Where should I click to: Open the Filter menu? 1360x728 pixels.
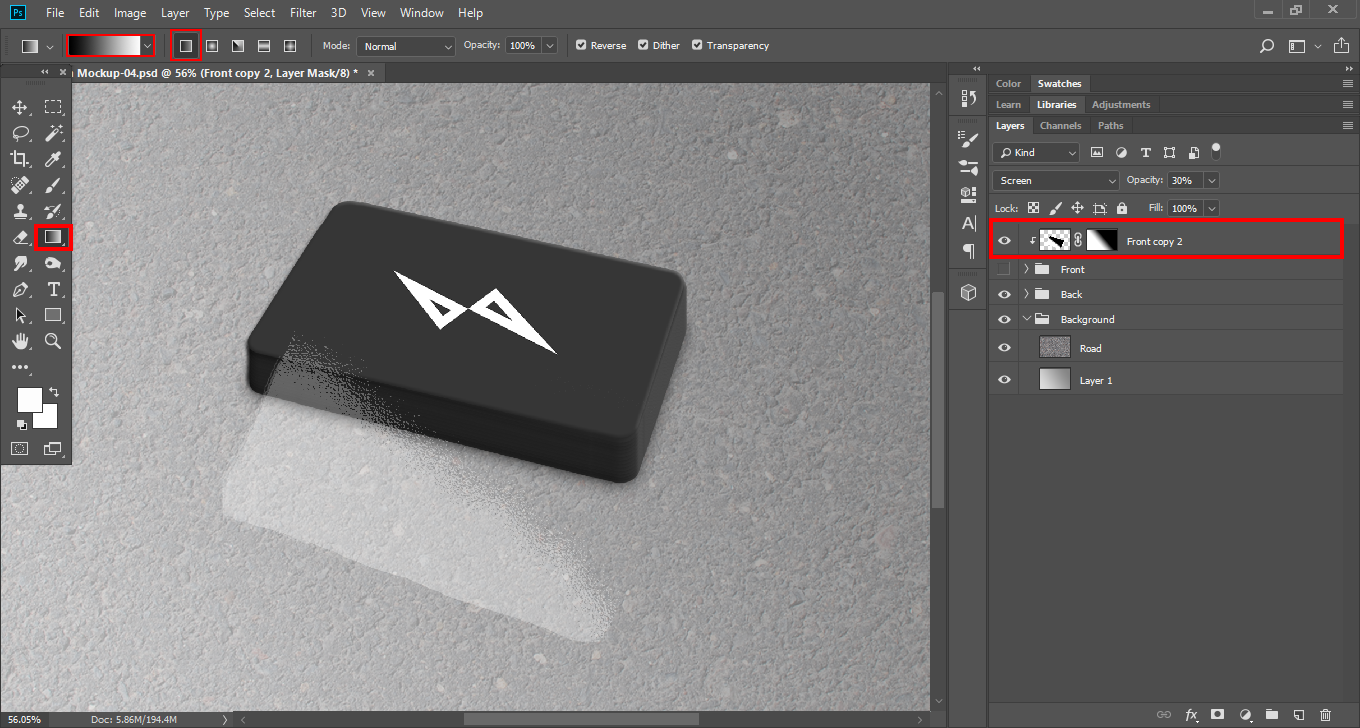click(x=303, y=13)
